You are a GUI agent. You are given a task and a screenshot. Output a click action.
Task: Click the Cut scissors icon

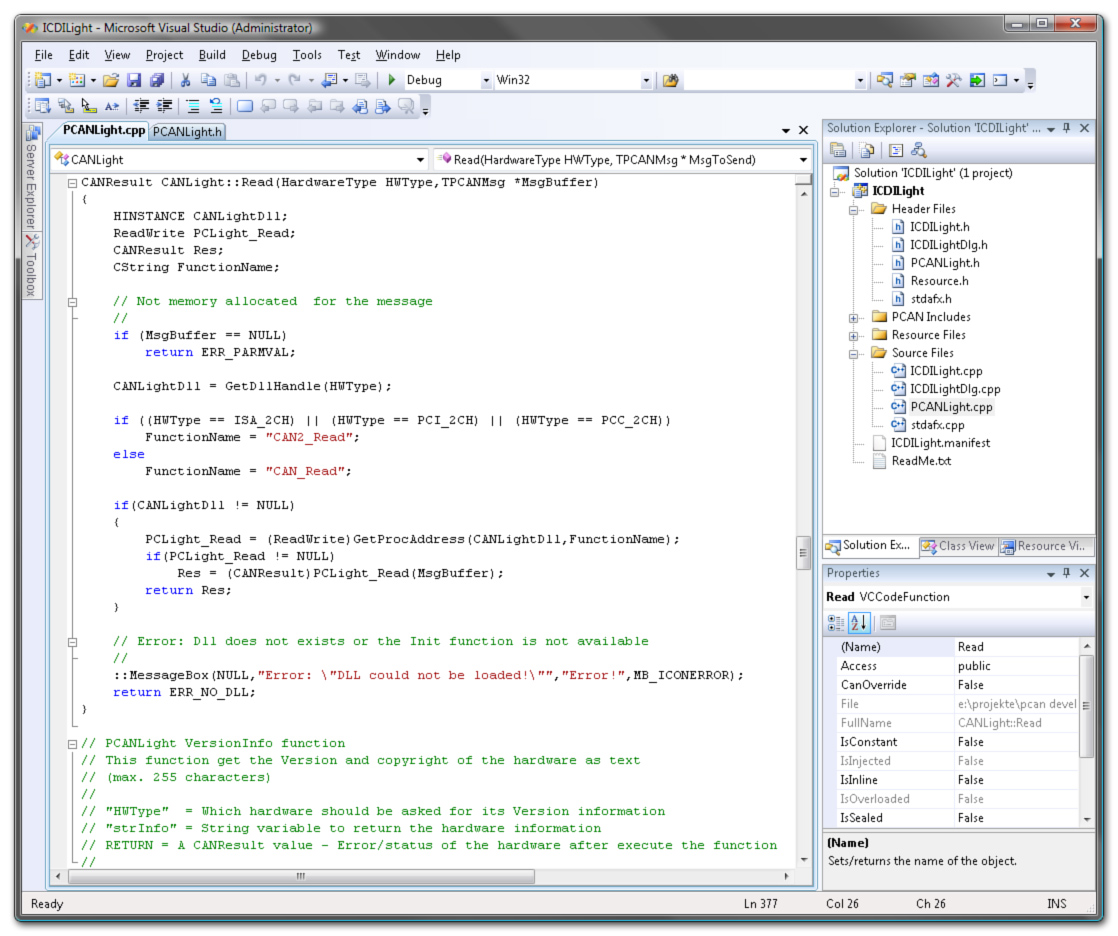coord(185,81)
